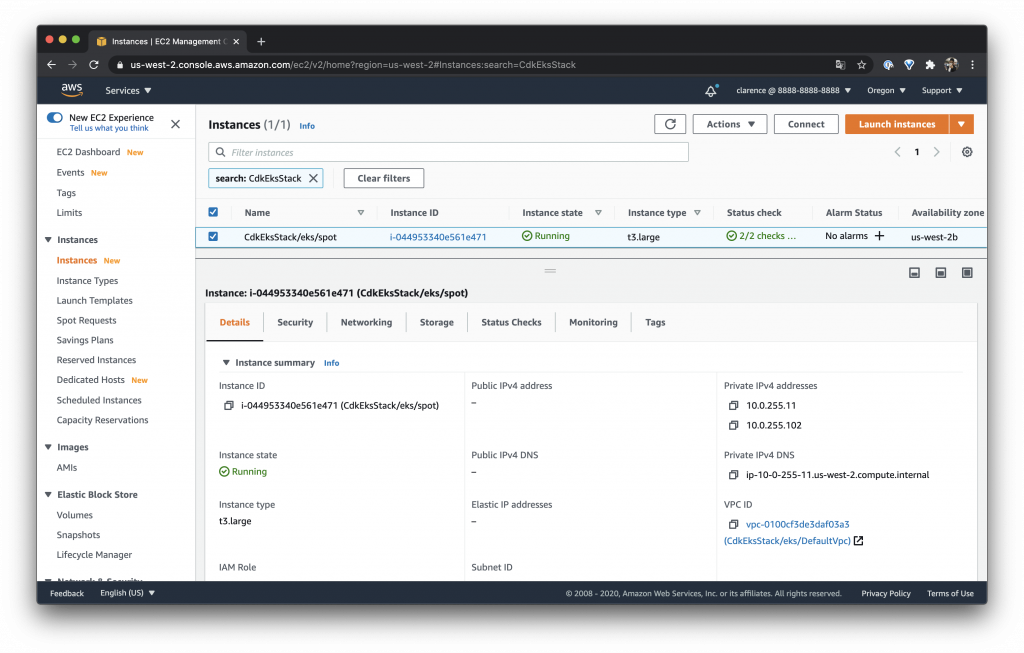Open table preferences gear icon
1024x653 pixels.
pos(967,152)
